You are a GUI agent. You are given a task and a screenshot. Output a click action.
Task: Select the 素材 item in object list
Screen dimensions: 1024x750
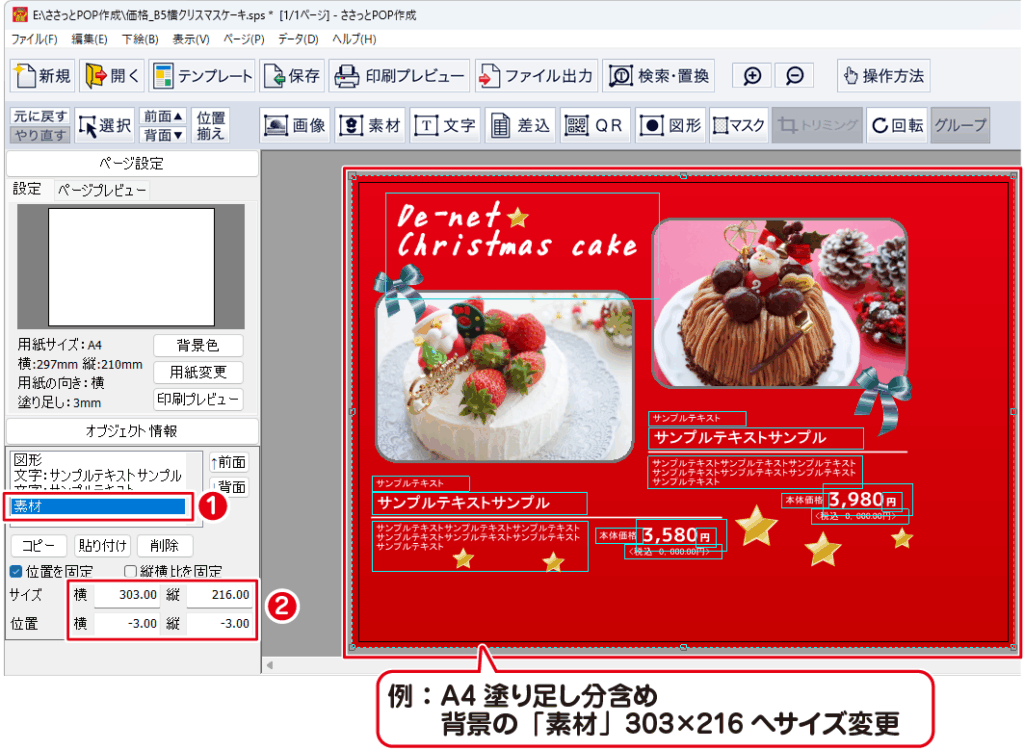[98, 507]
